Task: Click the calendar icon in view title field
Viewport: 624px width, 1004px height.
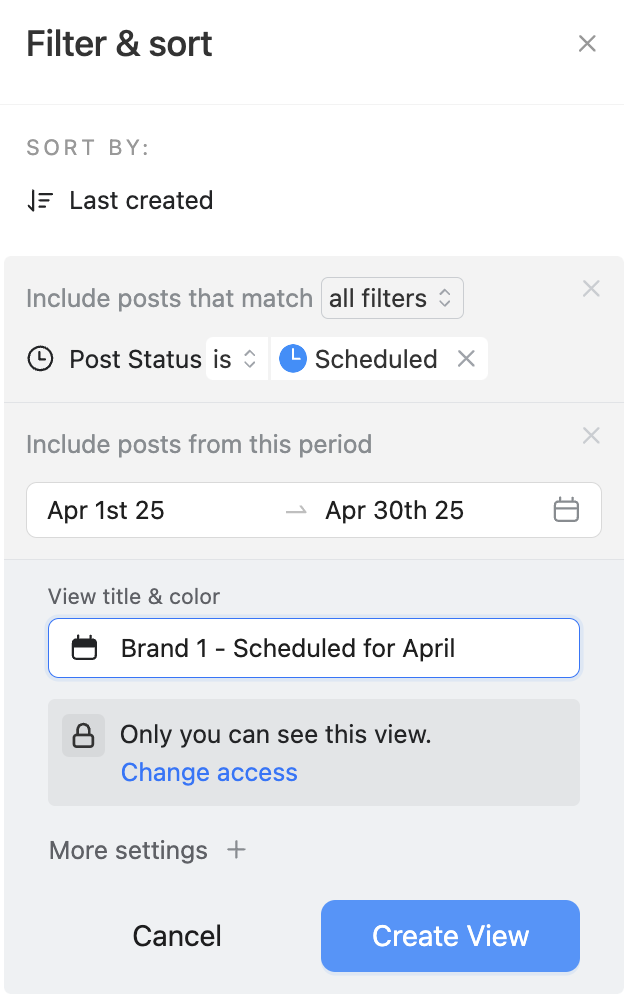Action: coord(85,648)
